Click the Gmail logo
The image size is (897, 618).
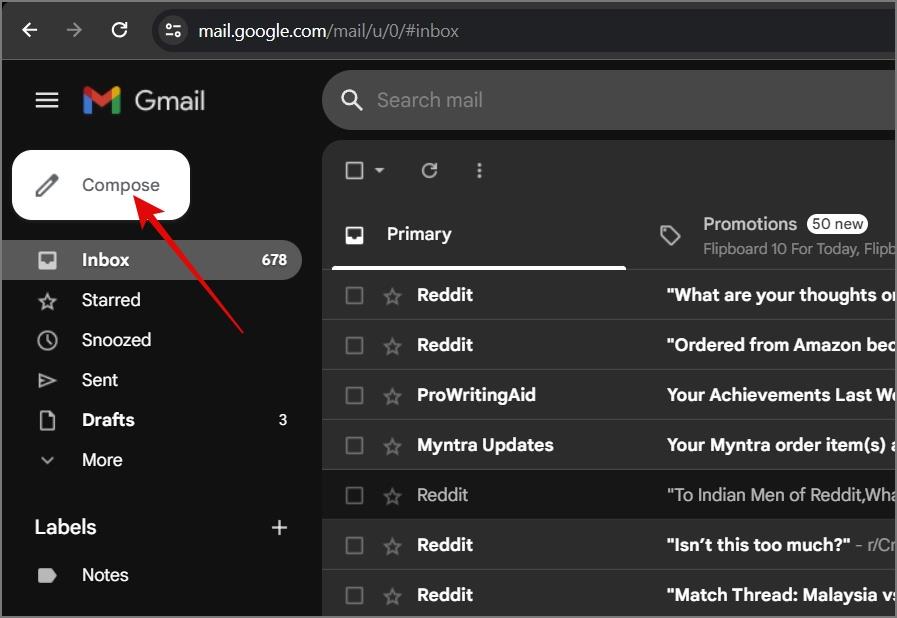pyautogui.click(x=144, y=100)
